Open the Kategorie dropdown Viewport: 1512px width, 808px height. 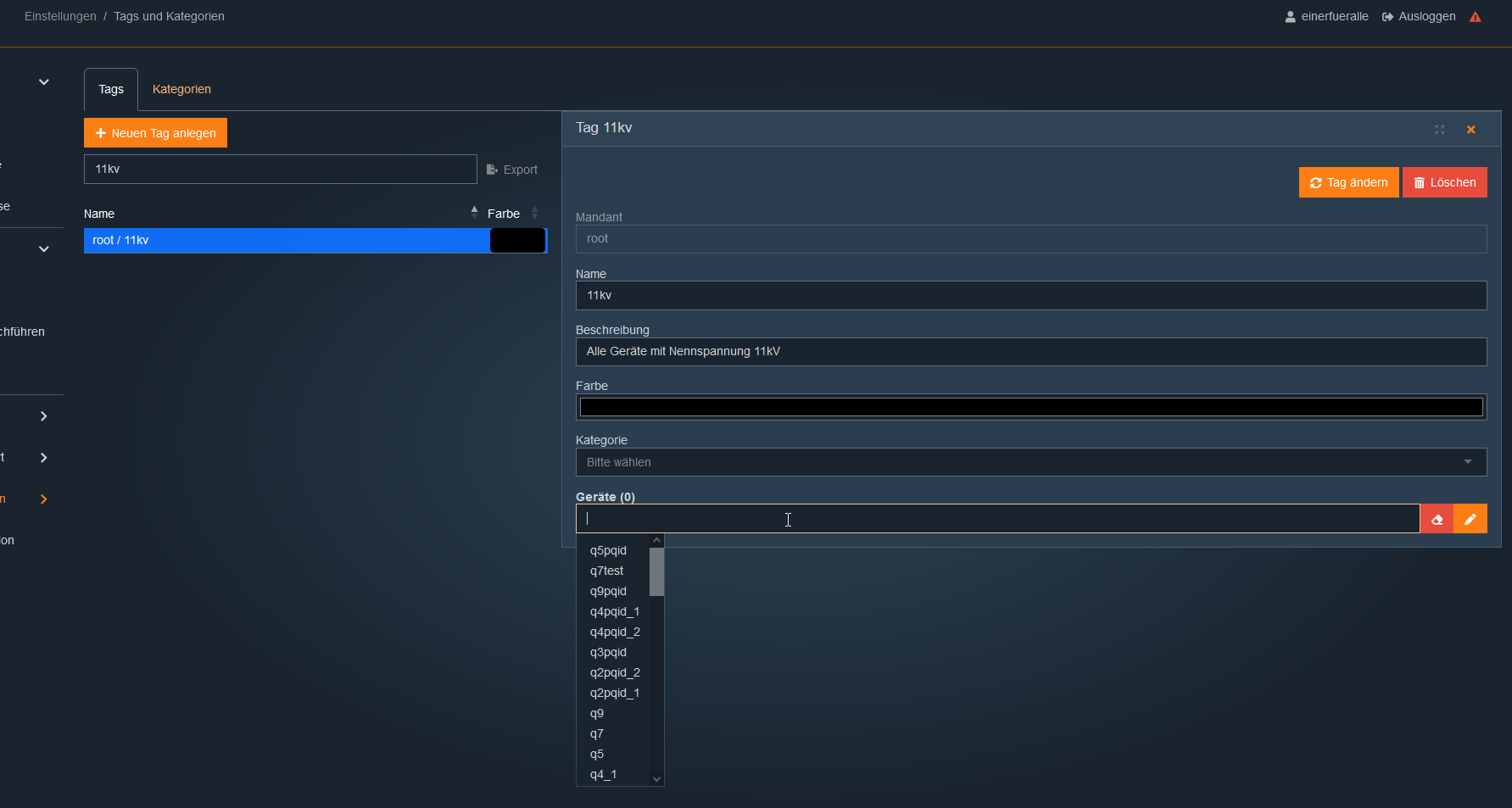click(x=1030, y=462)
